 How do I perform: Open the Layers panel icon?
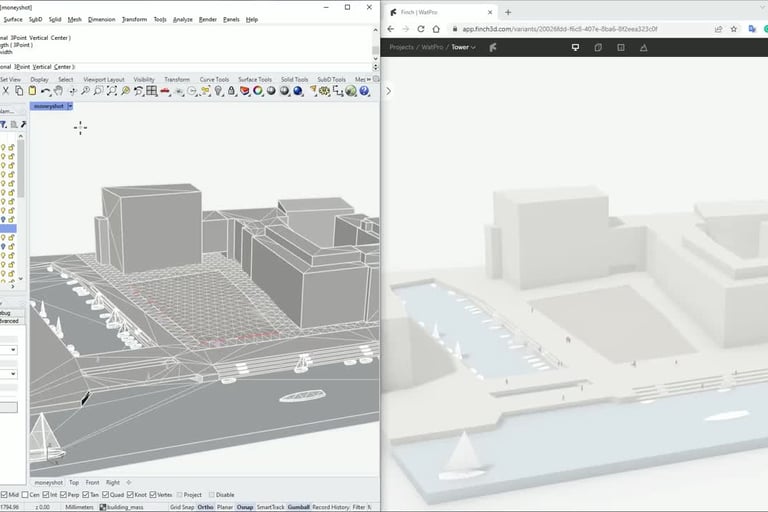point(244,91)
